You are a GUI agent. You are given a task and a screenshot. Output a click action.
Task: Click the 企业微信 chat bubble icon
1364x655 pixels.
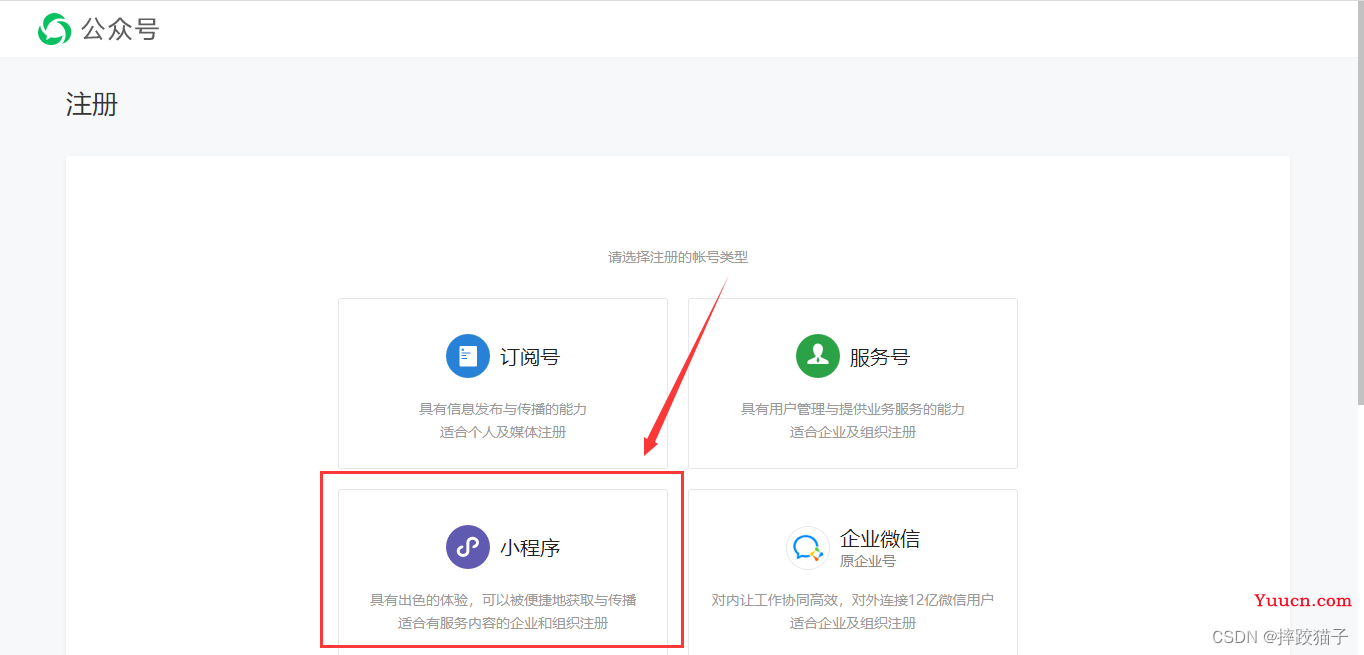pyautogui.click(x=808, y=548)
